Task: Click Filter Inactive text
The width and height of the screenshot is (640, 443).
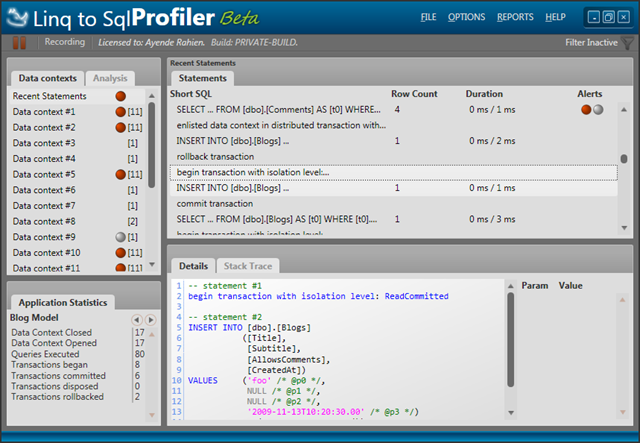Action: (x=591, y=42)
